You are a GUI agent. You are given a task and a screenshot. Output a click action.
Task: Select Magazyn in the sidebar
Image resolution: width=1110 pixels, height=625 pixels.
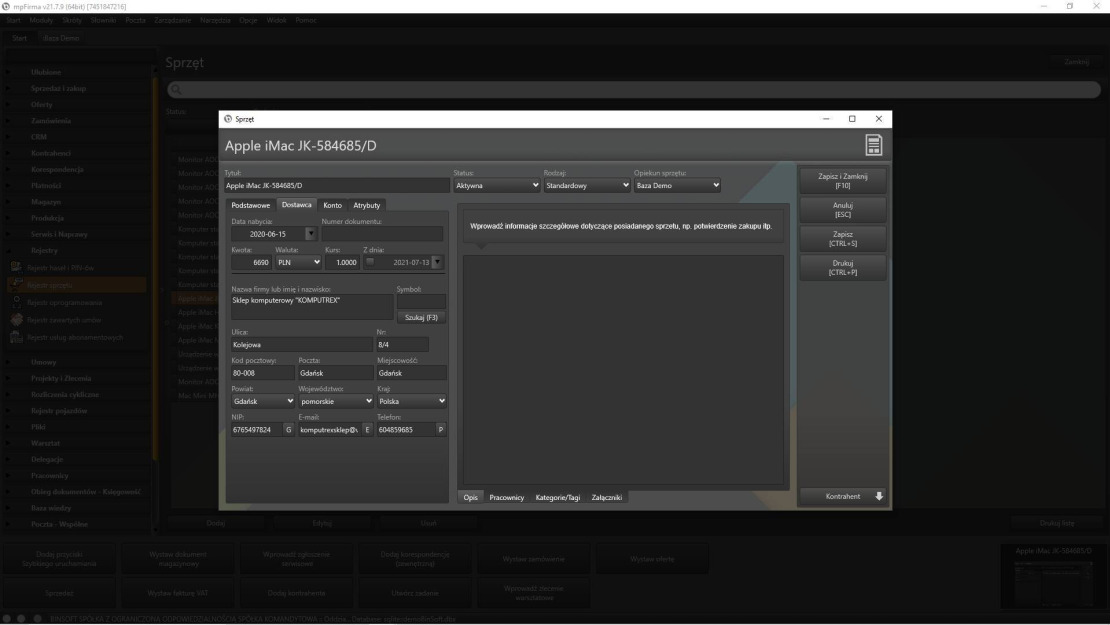[x=46, y=202]
